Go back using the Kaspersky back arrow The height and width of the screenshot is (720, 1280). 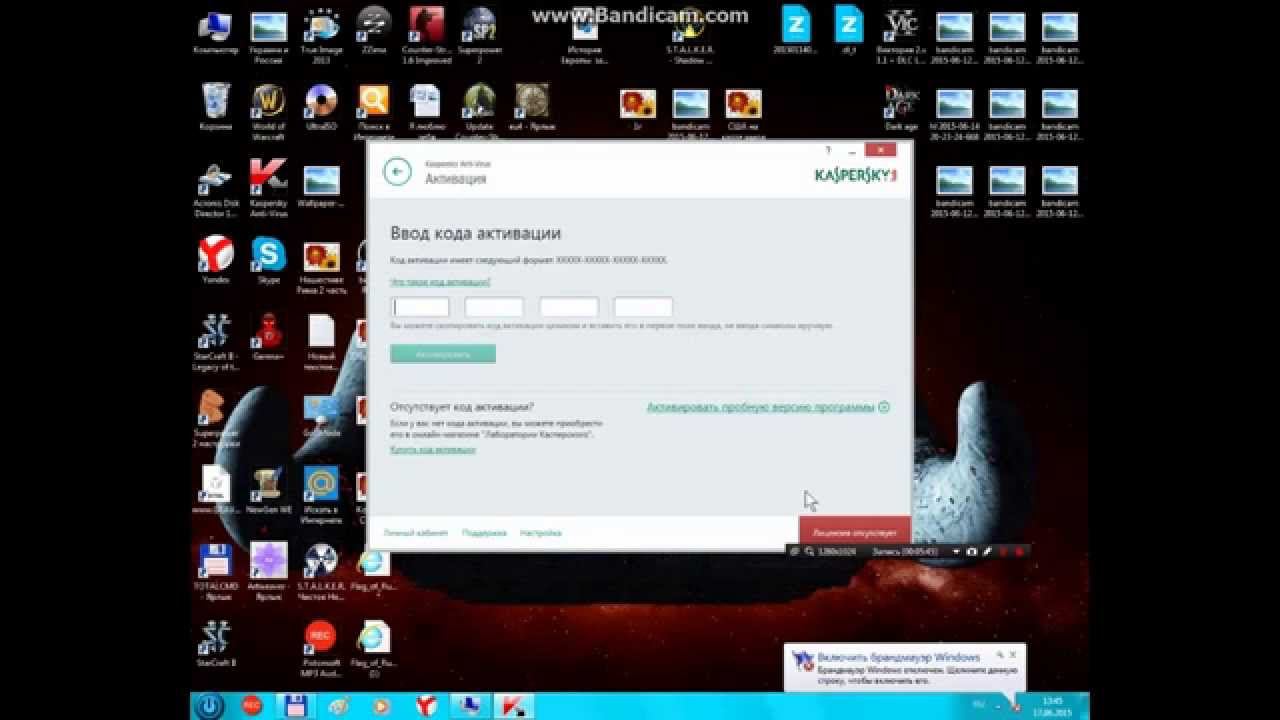pos(397,172)
